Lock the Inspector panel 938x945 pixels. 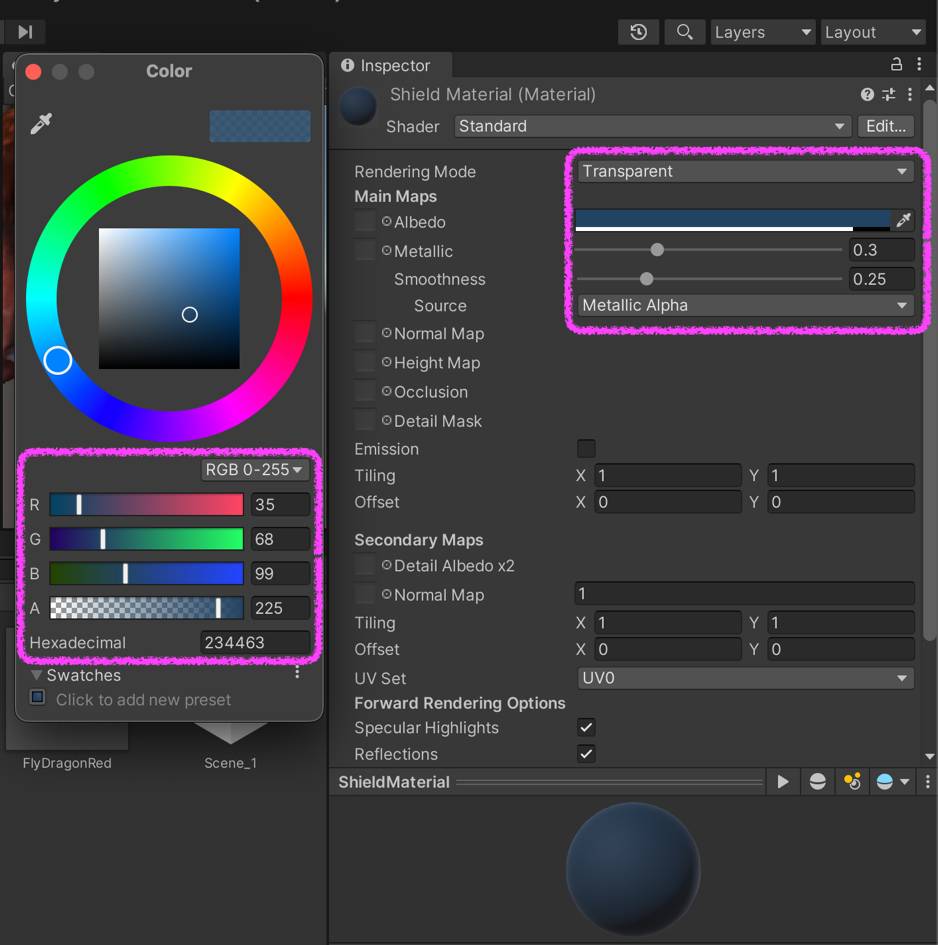pos(896,65)
